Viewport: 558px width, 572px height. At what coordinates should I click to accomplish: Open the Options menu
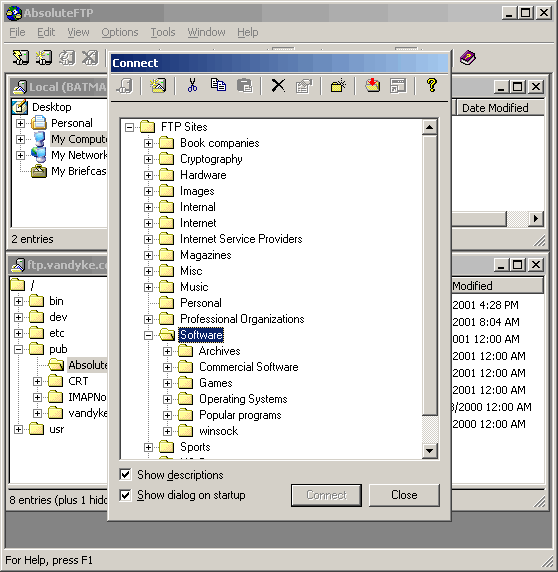[120, 32]
